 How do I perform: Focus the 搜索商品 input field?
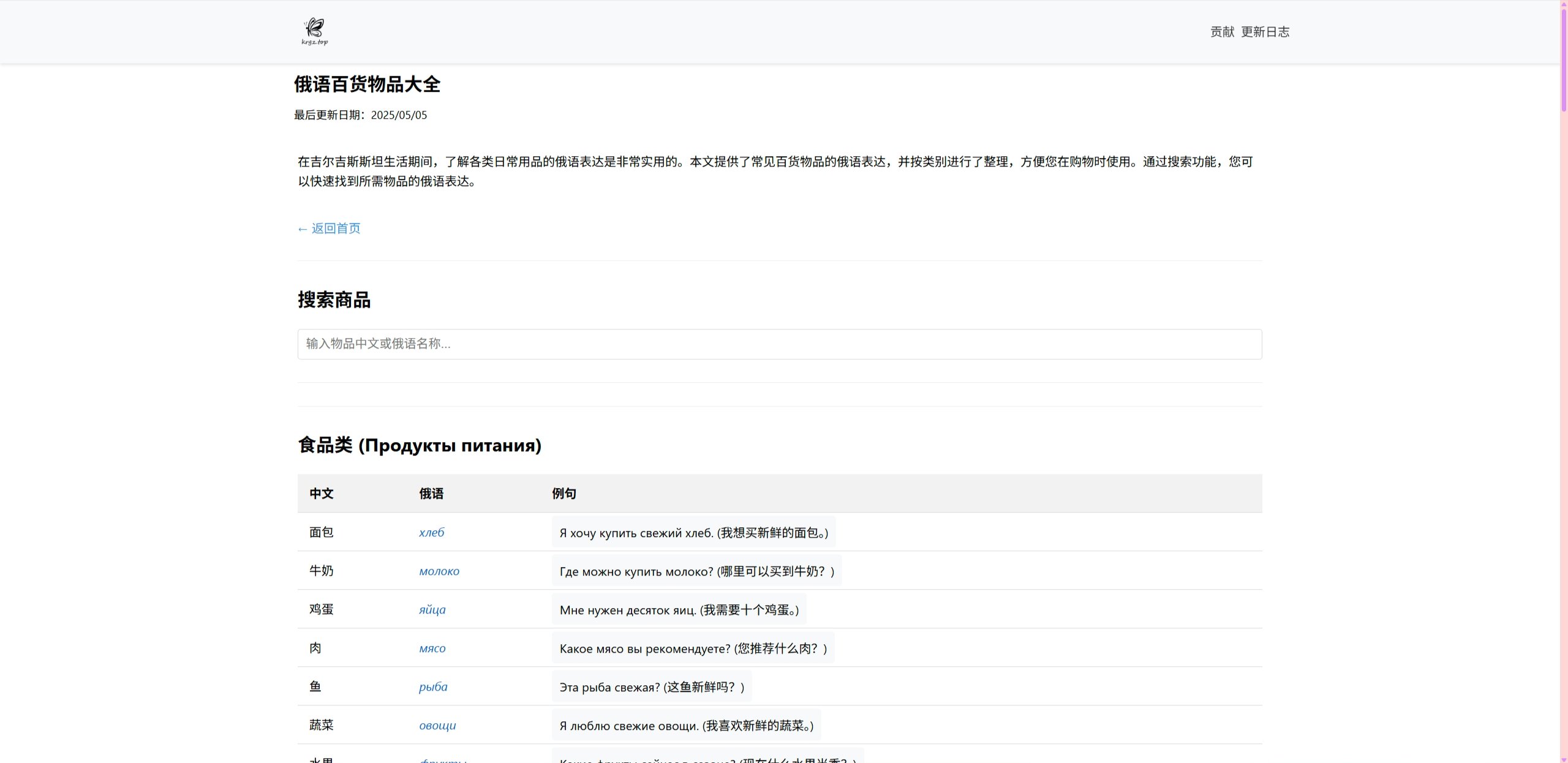click(779, 344)
